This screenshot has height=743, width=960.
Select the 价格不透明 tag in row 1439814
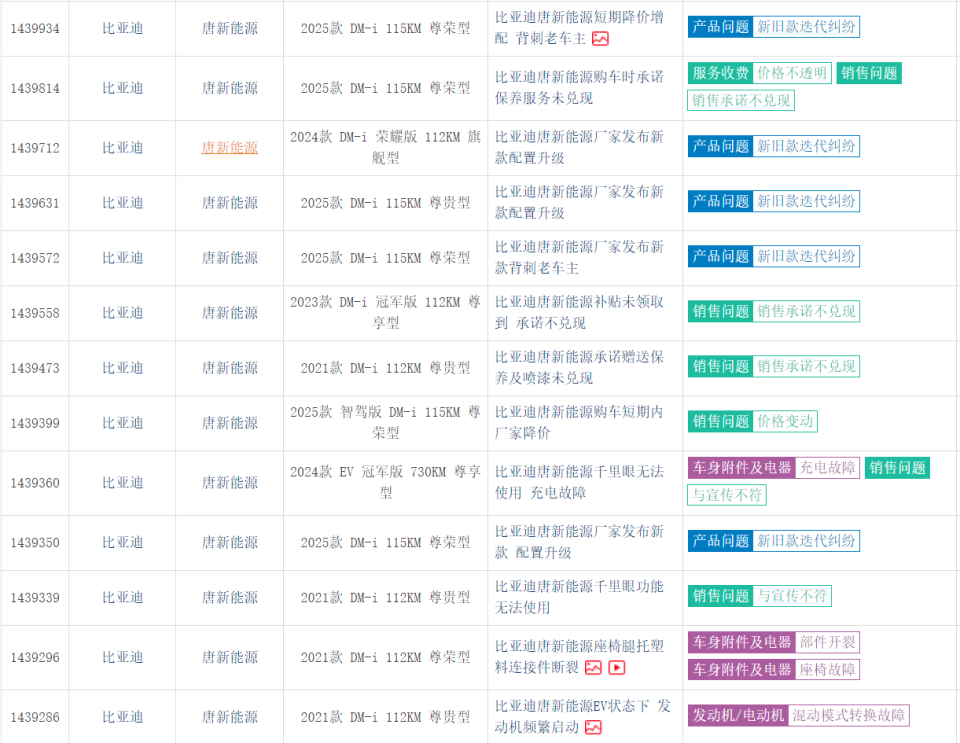[792, 73]
